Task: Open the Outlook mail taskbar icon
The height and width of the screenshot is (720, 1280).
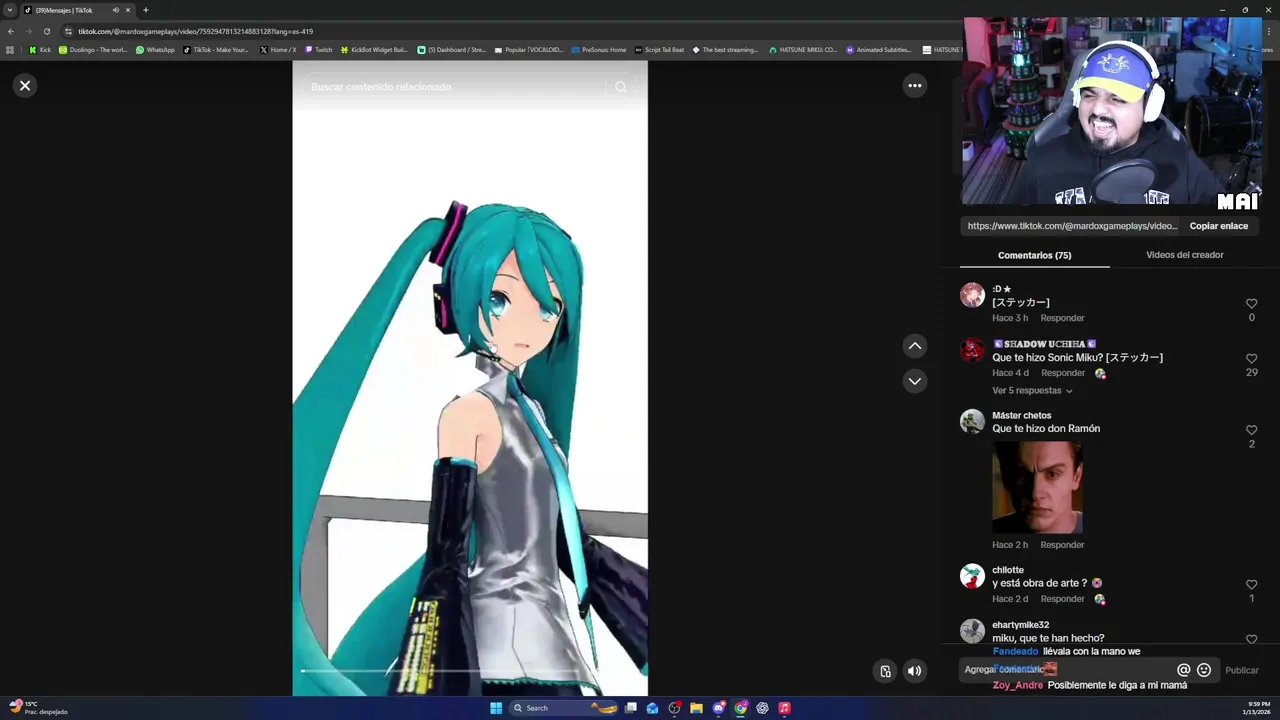Action: click(x=652, y=708)
